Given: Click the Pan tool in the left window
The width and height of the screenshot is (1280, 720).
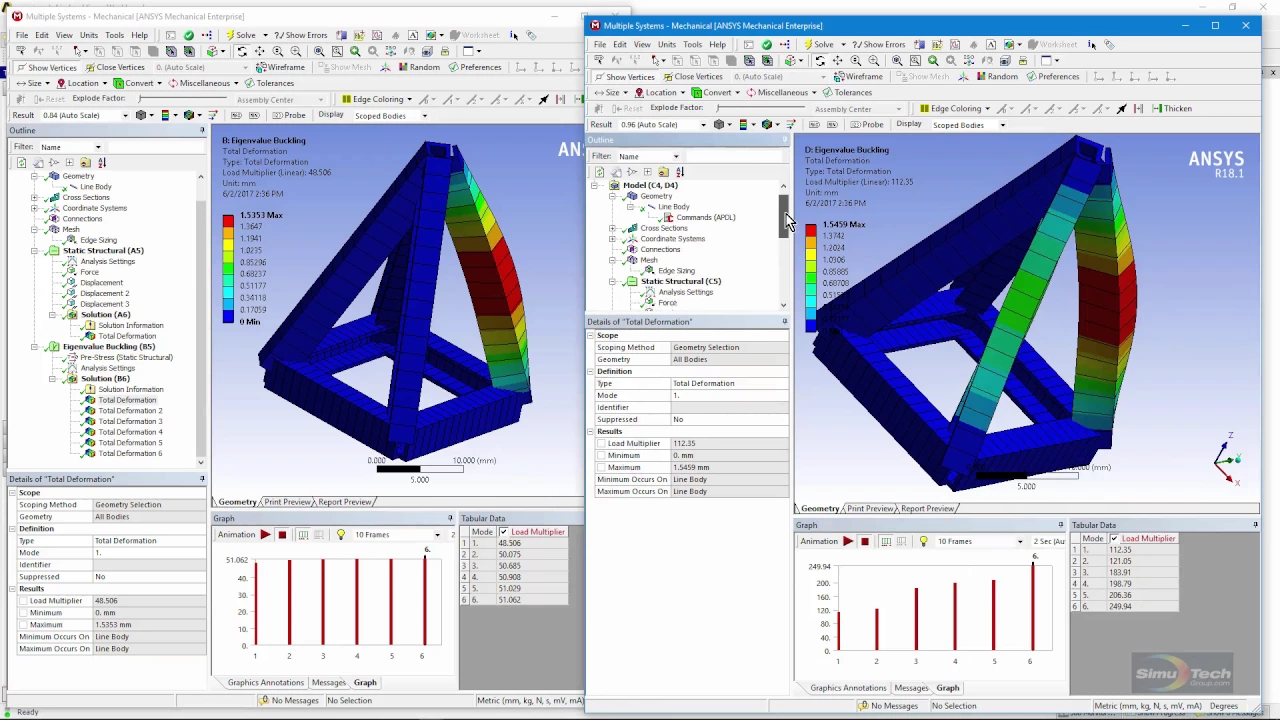Looking at the screenshot, I should point(259,51).
